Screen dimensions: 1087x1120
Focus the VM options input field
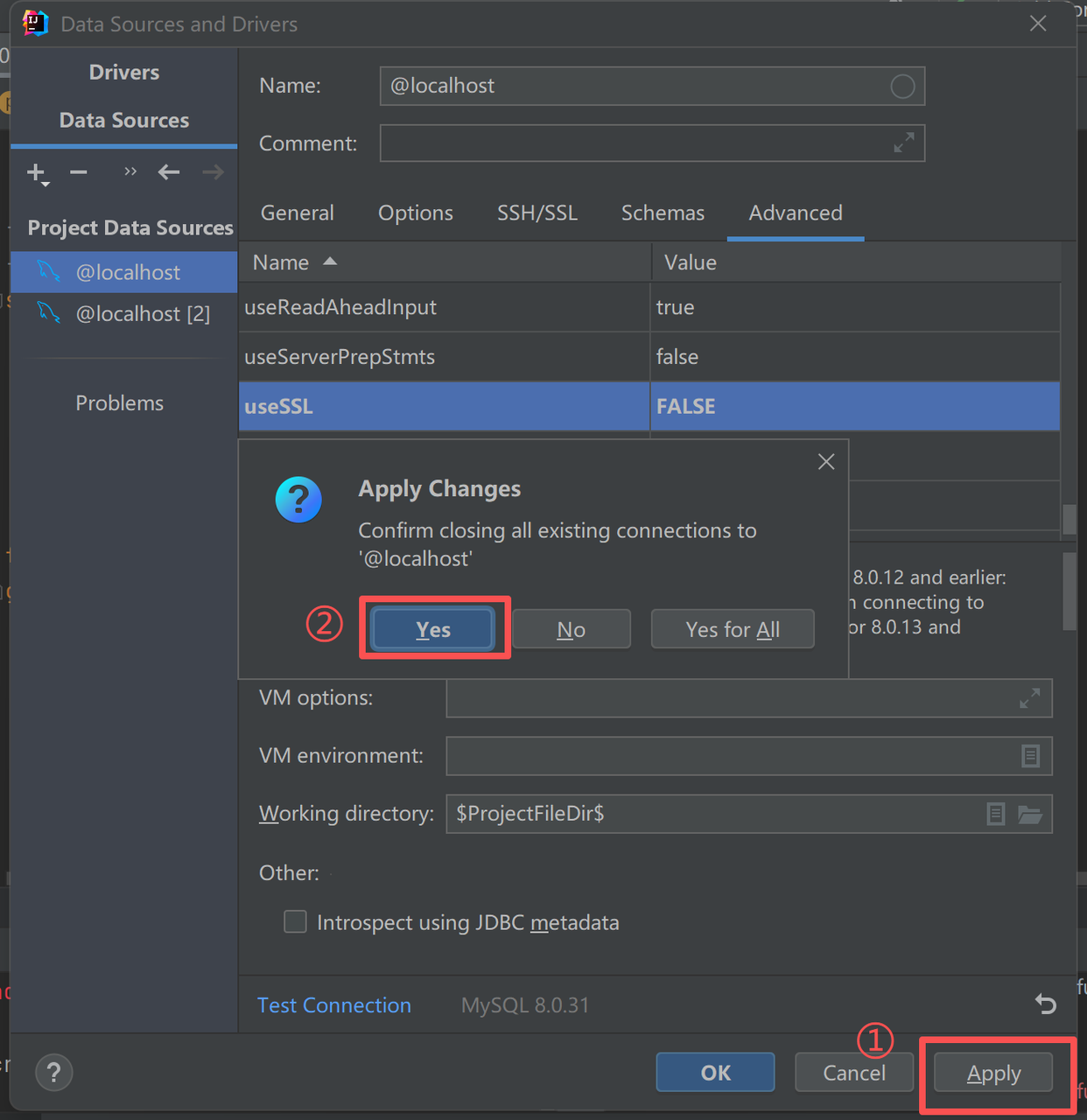pos(749,698)
